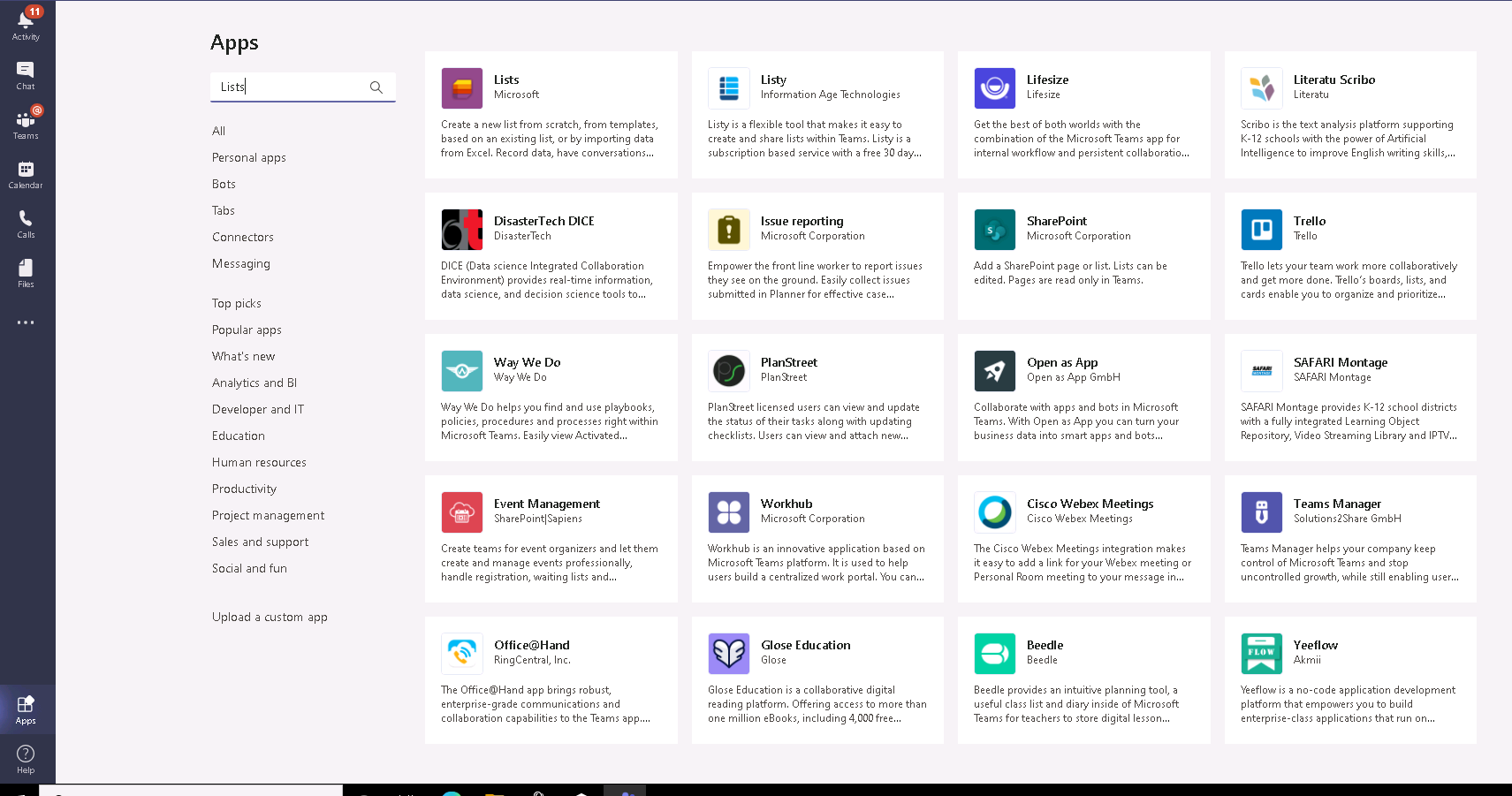The image size is (1512, 796).
Task: Select Analytics and BI category
Action: (x=255, y=383)
